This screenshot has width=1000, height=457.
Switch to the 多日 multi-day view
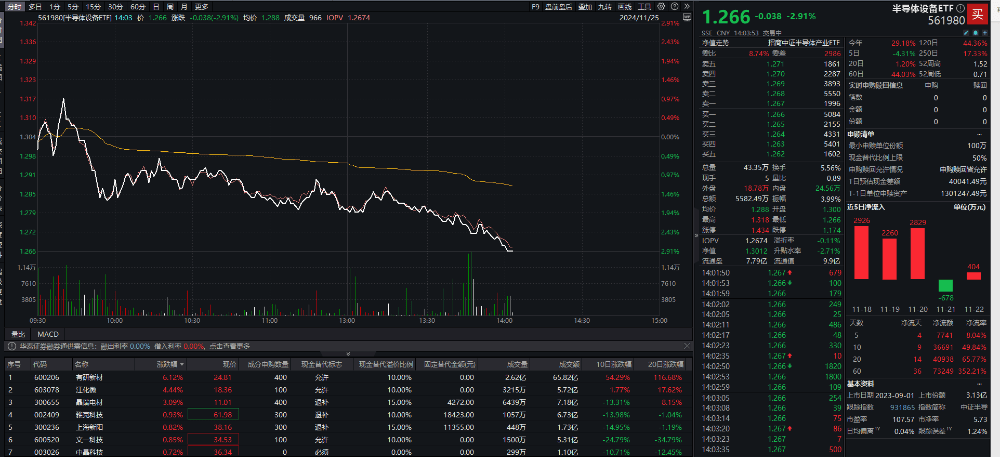tap(35, 7)
